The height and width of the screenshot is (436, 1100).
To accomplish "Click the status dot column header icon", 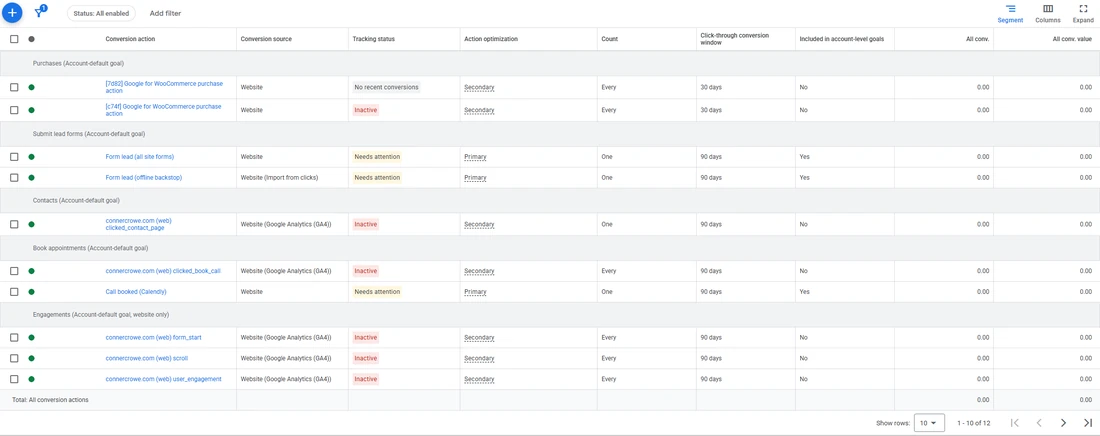I will click(31, 39).
